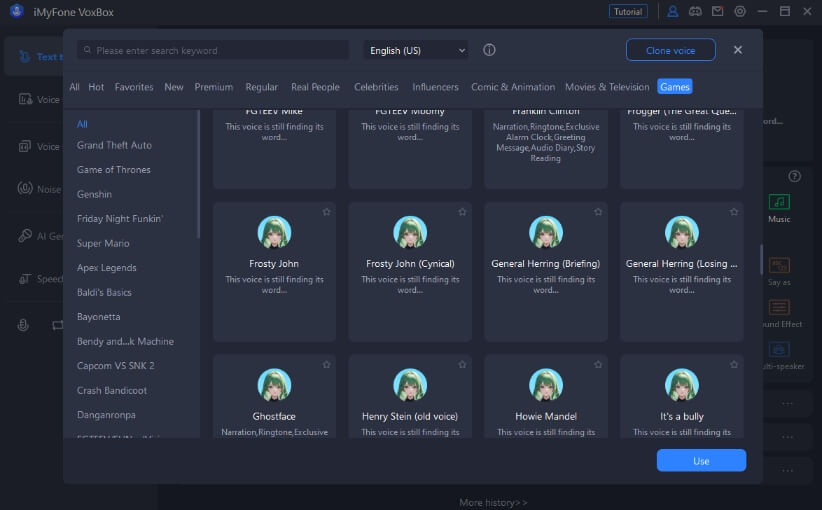Screen dimensions: 822x510
Task: Click the Use button
Action: tap(701, 461)
